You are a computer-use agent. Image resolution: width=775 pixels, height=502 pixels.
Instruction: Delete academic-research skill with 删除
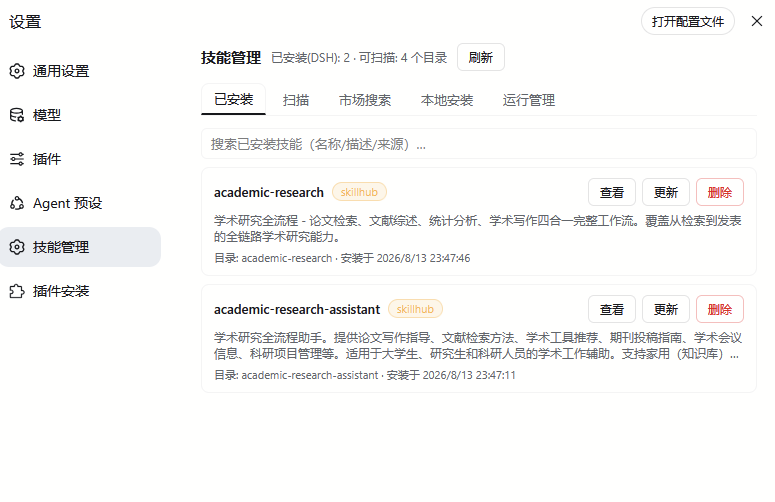coord(720,192)
